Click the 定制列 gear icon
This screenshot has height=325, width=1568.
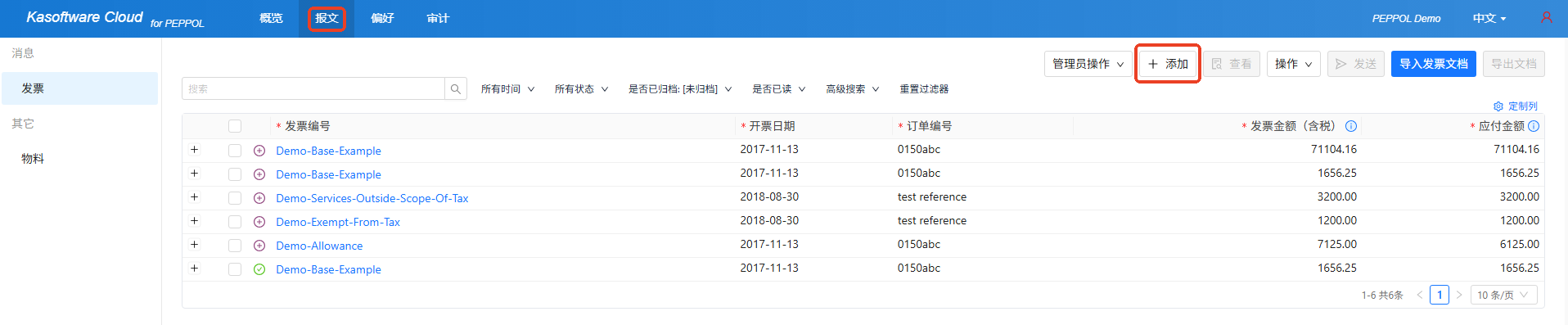[1498, 106]
